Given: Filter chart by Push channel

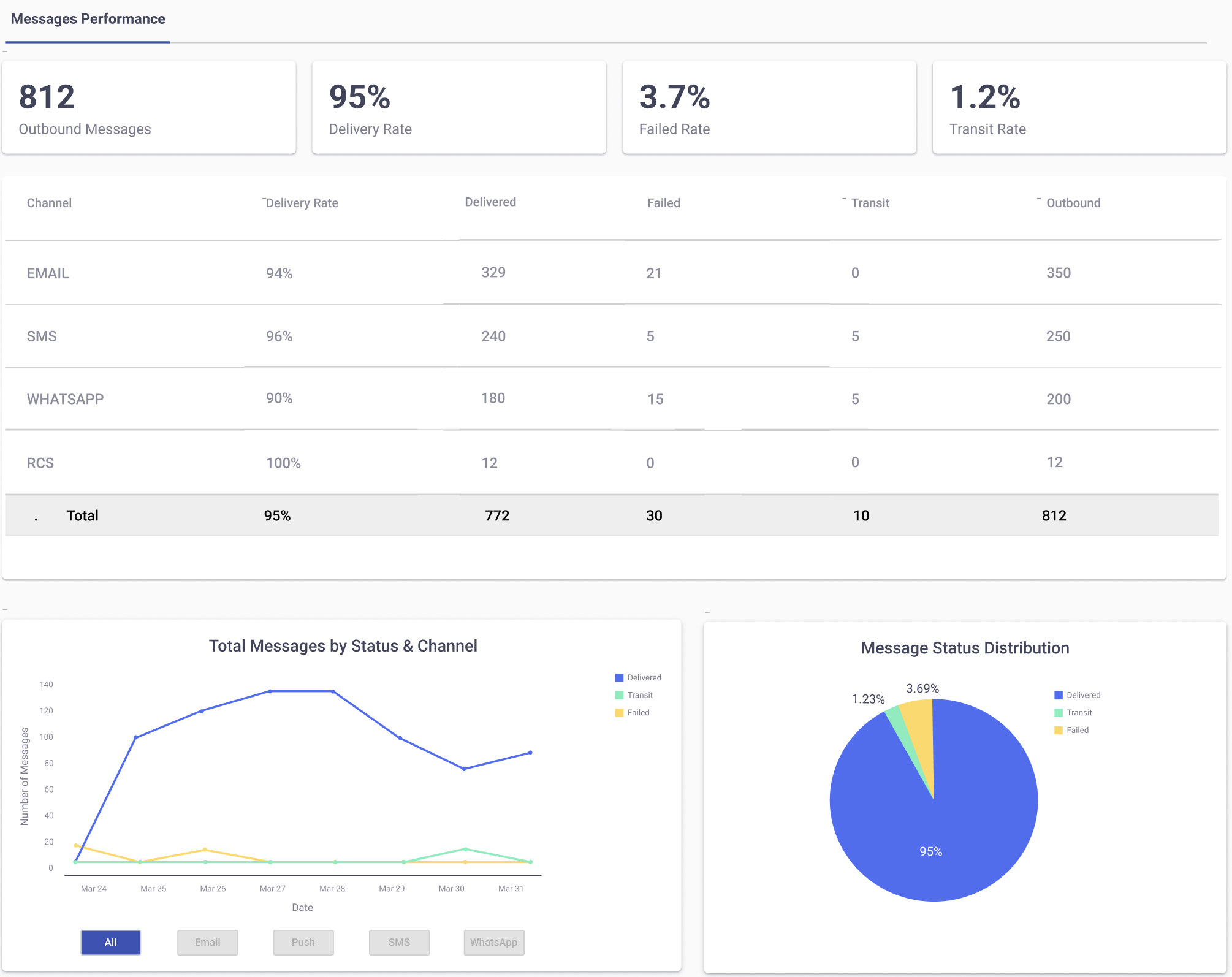Looking at the screenshot, I should pyautogui.click(x=303, y=942).
